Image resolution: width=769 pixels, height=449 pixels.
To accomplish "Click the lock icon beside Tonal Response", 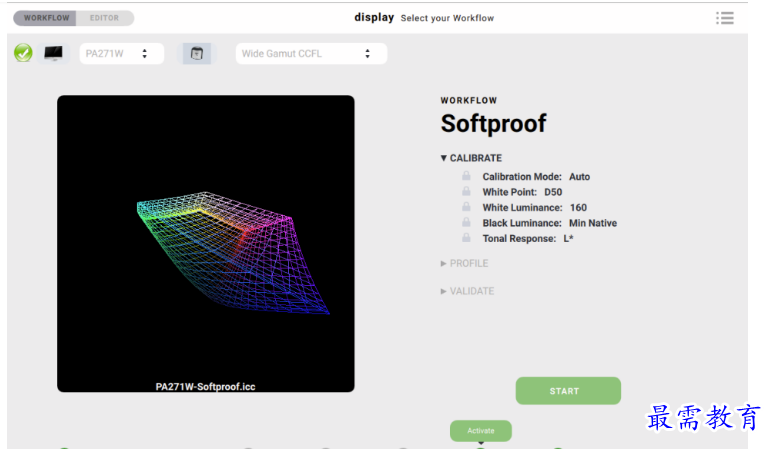I will 466,237.
